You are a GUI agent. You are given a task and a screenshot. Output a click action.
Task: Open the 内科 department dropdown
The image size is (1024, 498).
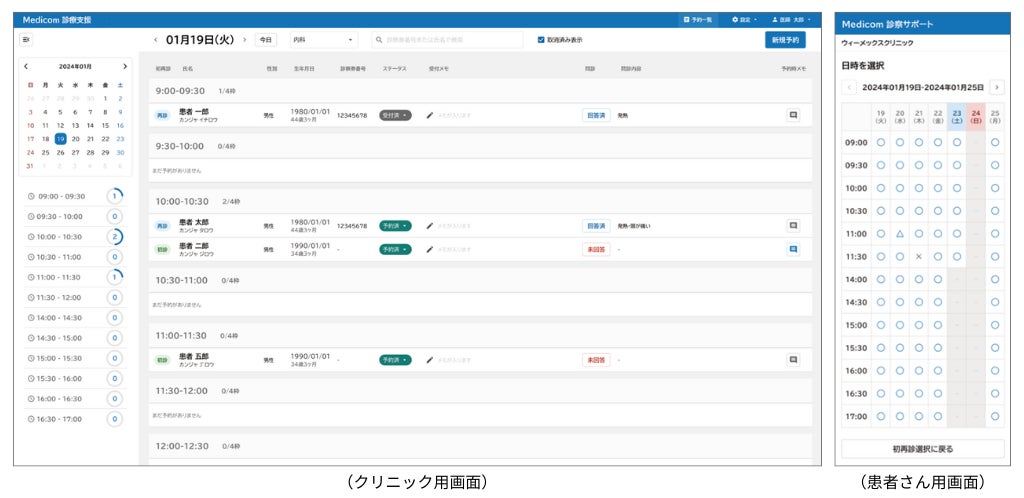tap(324, 40)
